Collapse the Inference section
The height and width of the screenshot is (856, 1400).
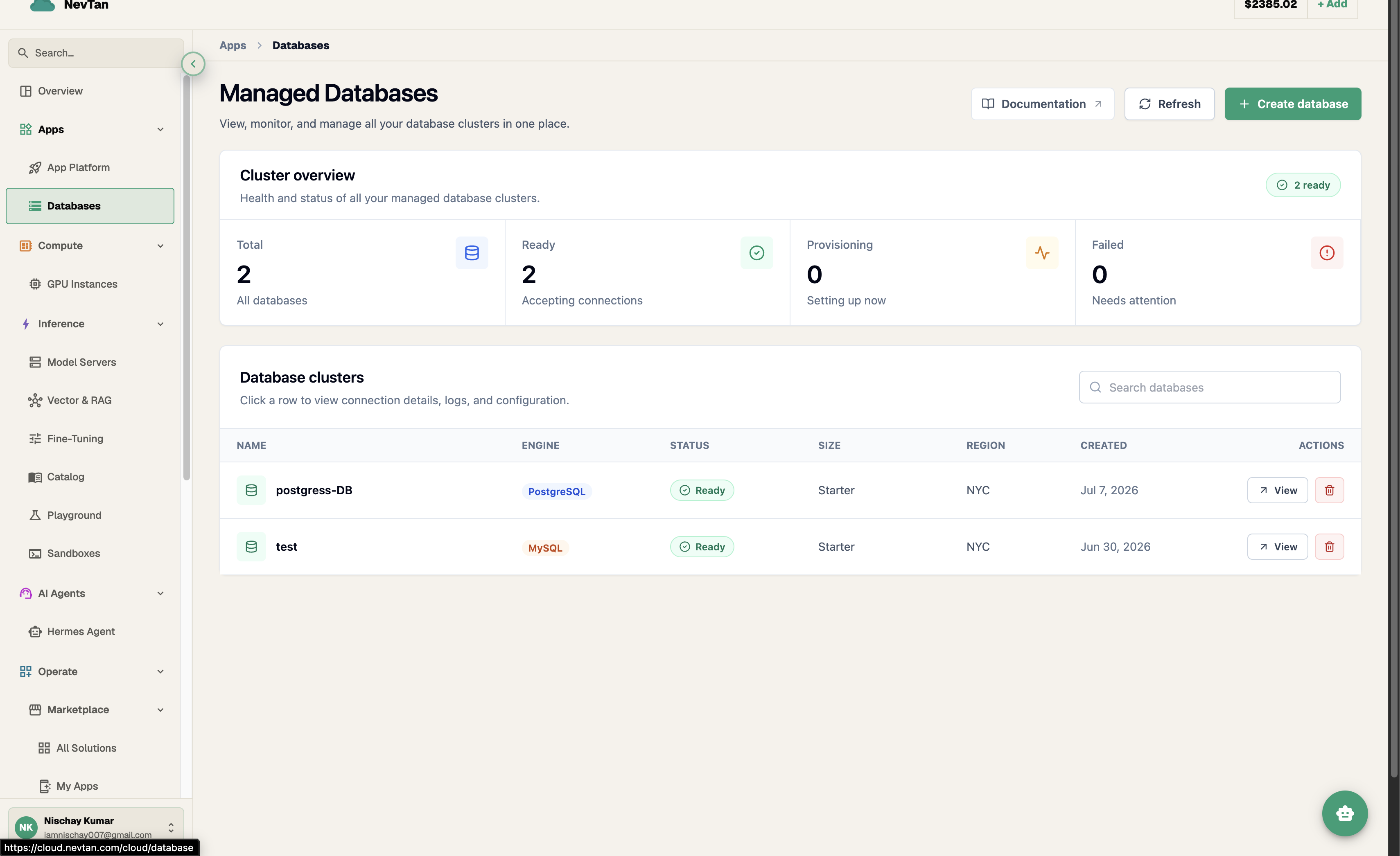(x=160, y=324)
